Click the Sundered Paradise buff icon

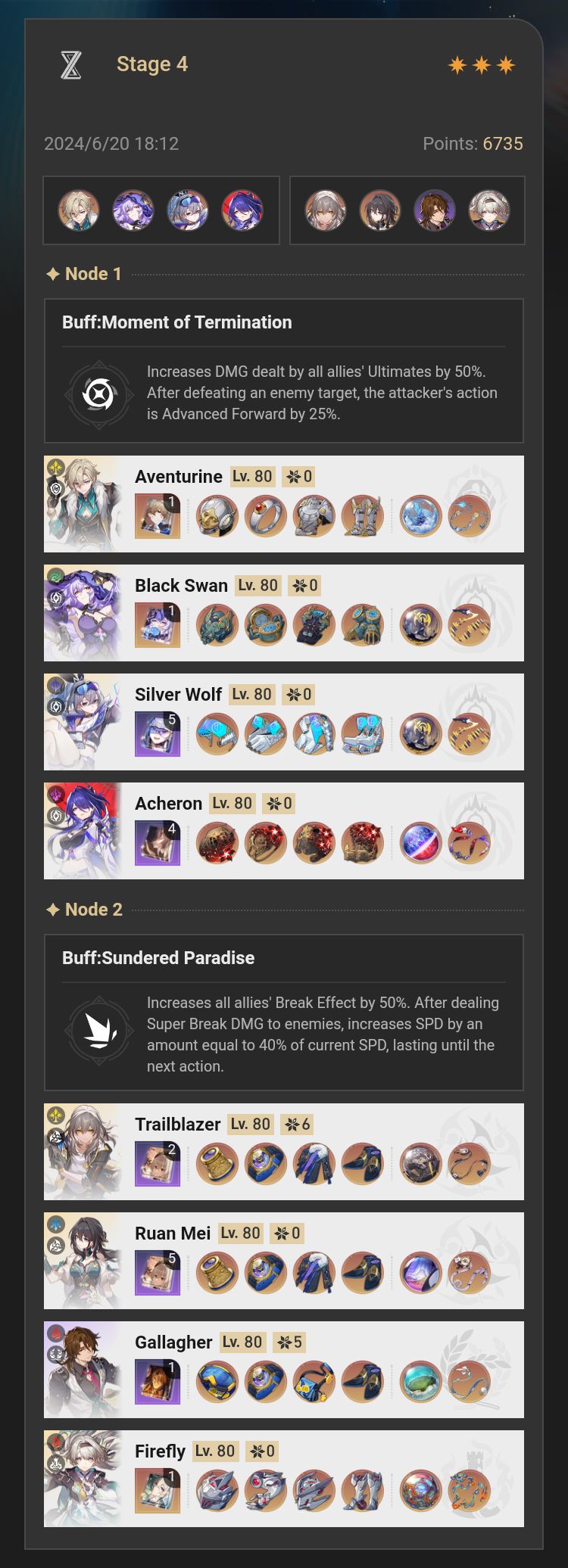(x=99, y=1030)
